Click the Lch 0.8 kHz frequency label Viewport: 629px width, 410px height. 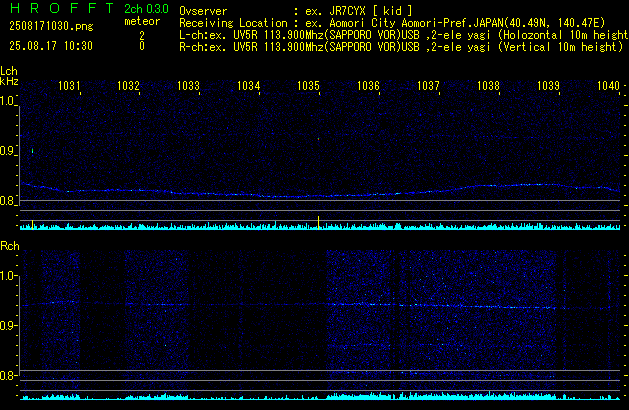pos(7,201)
